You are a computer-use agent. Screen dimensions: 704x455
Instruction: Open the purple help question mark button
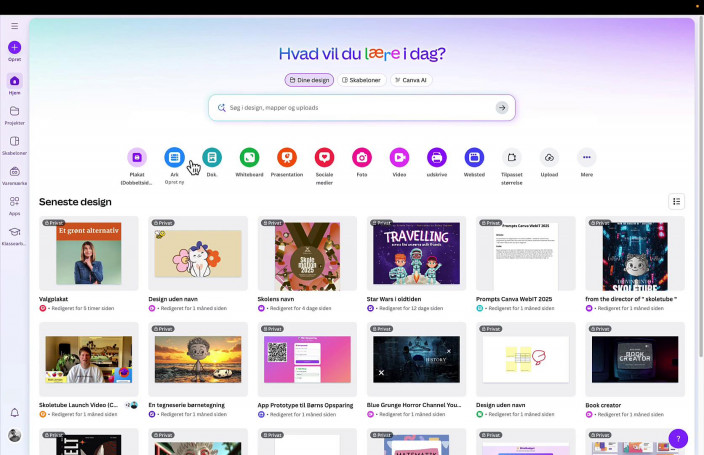(x=678, y=438)
